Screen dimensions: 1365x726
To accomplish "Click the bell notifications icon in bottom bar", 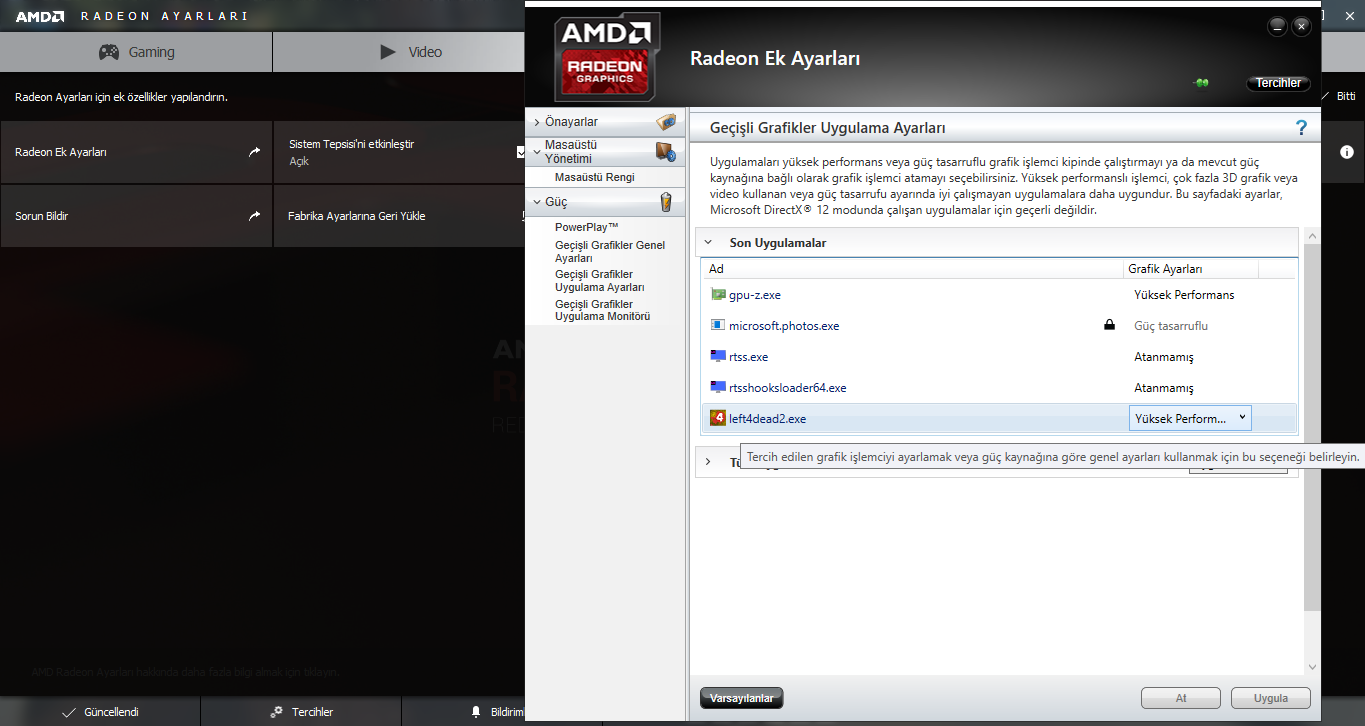I will tap(476, 712).
